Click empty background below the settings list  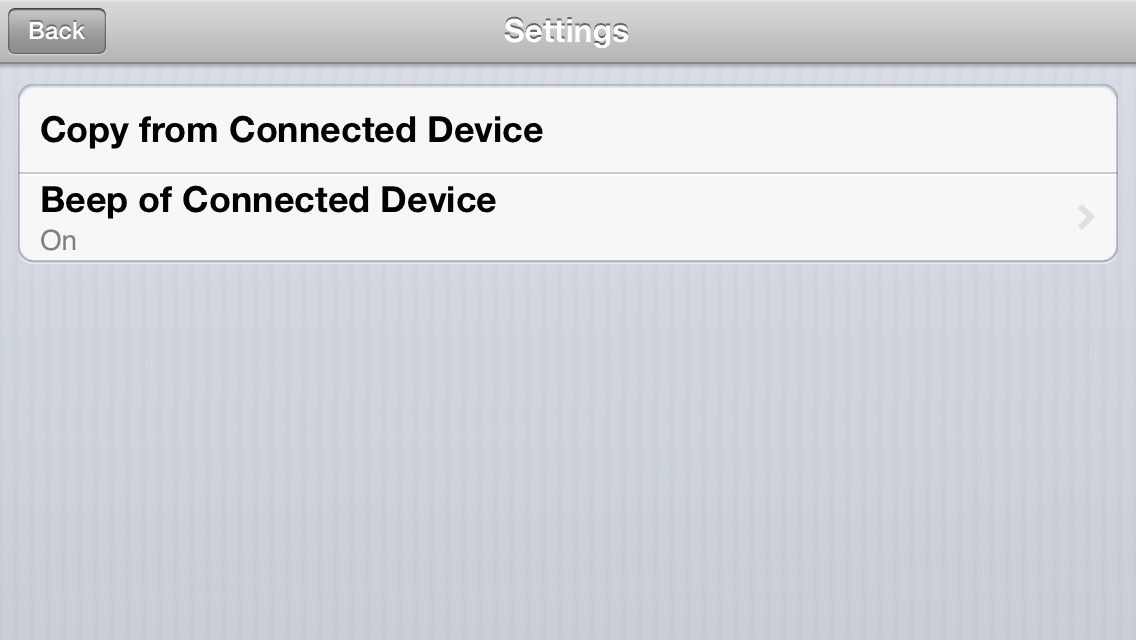tap(567, 449)
